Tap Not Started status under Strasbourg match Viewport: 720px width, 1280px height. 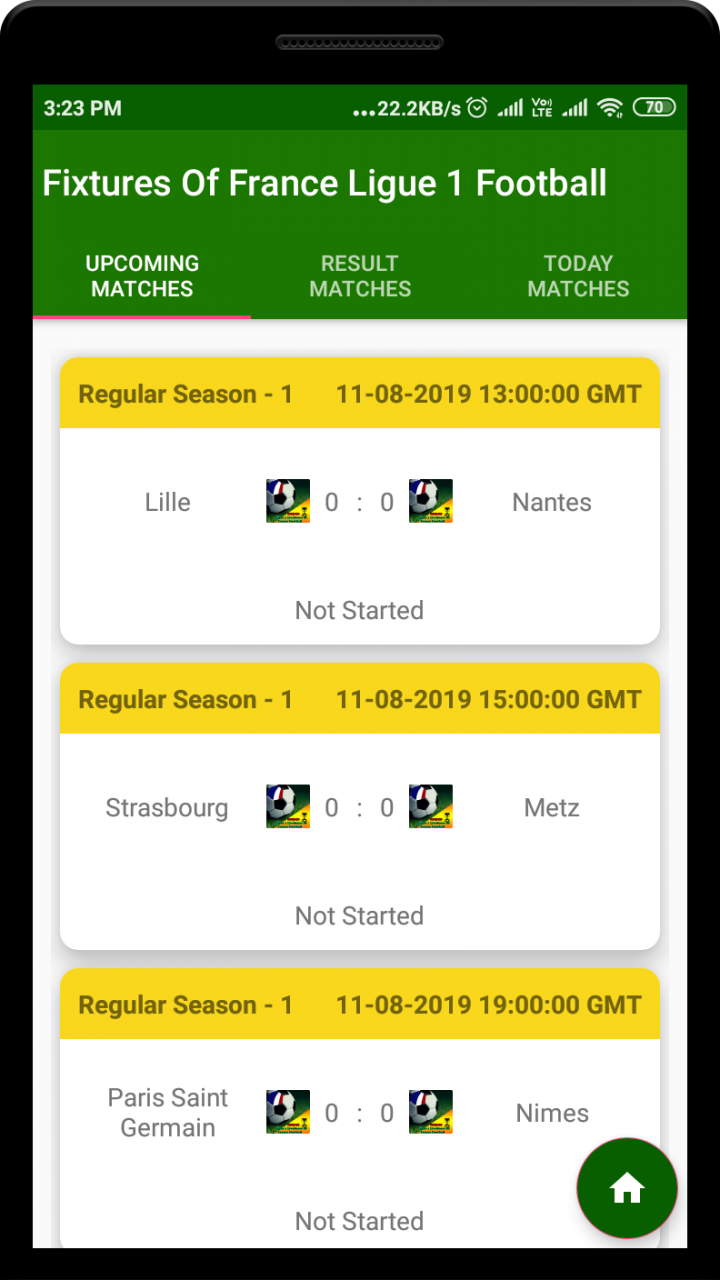[359, 916]
